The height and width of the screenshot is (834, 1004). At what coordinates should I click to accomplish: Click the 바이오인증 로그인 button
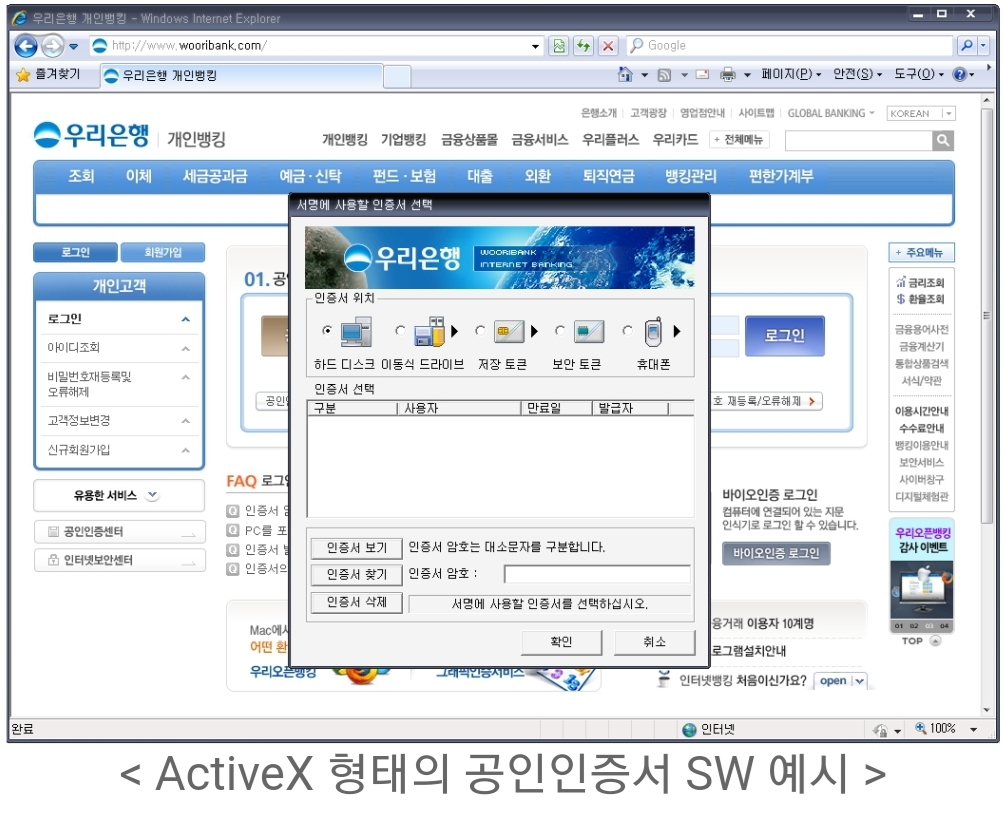tap(776, 554)
